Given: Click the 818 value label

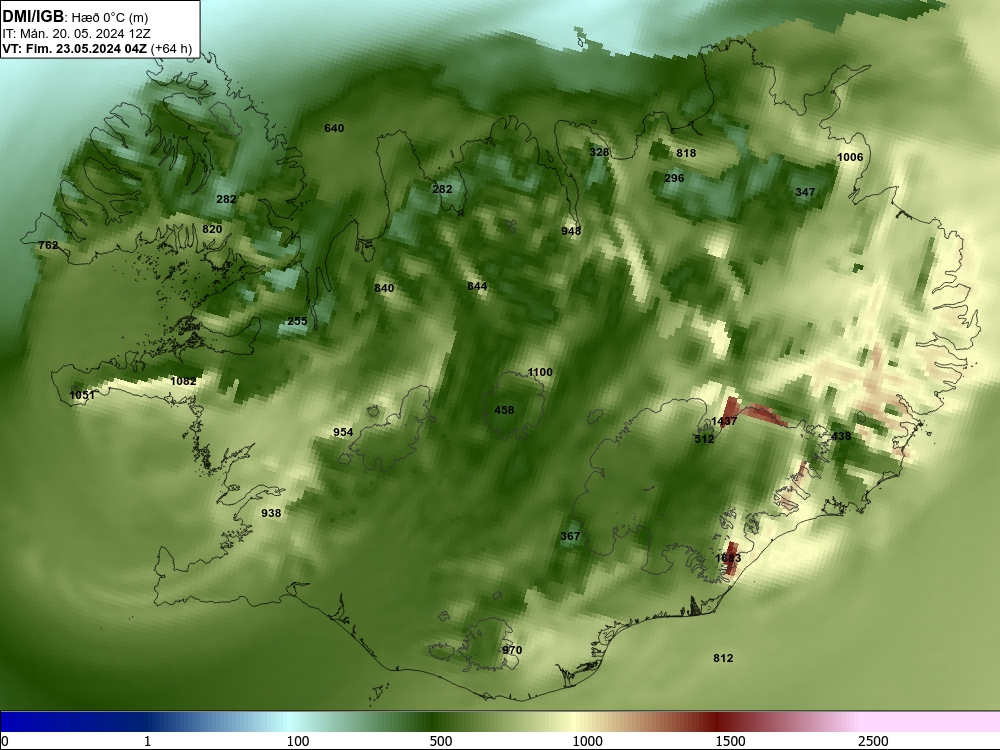Looking at the screenshot, I should pyautogui.click(x=686, y=153).
